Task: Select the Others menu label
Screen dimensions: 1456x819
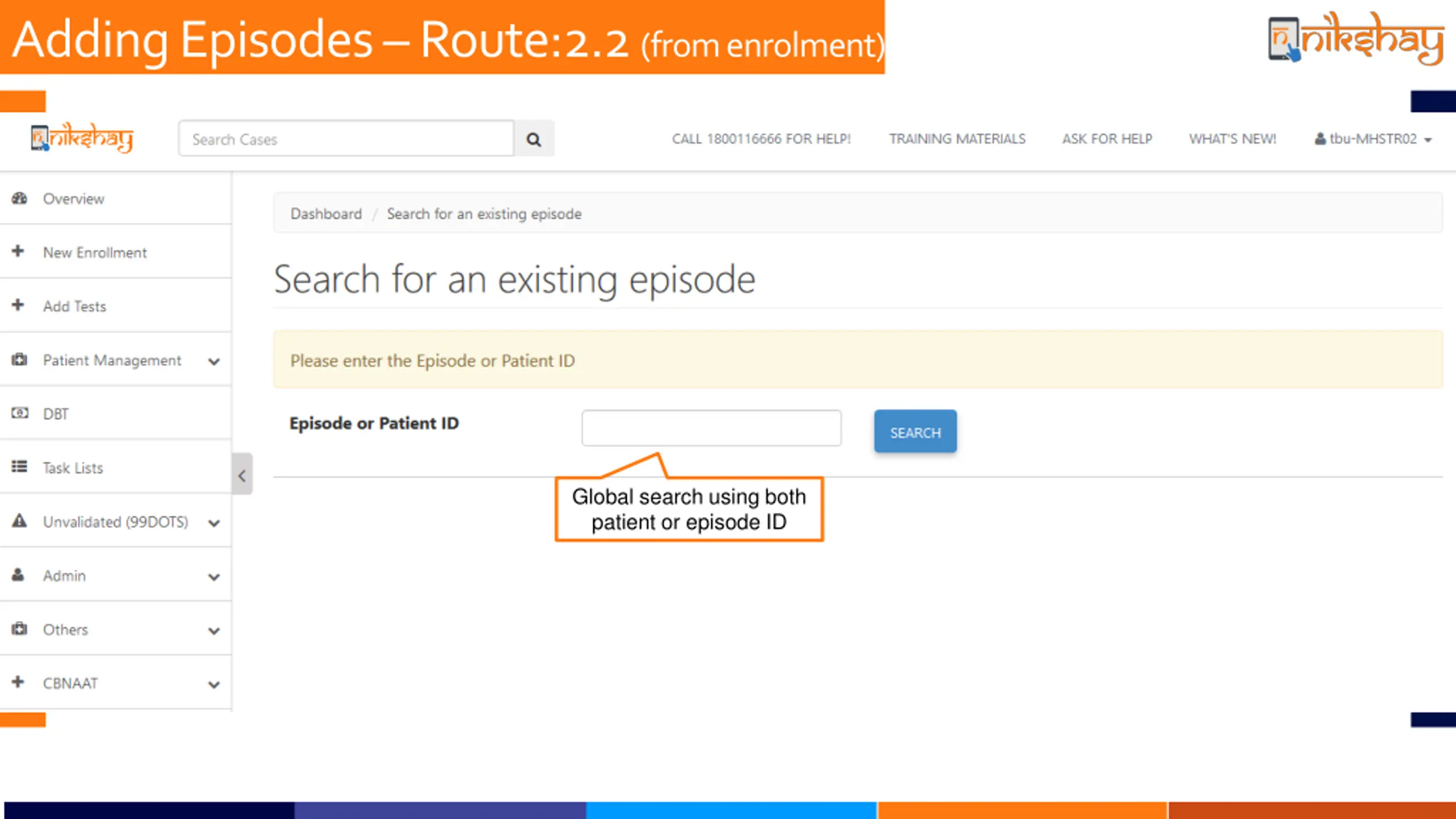Action: click(65, 630)
